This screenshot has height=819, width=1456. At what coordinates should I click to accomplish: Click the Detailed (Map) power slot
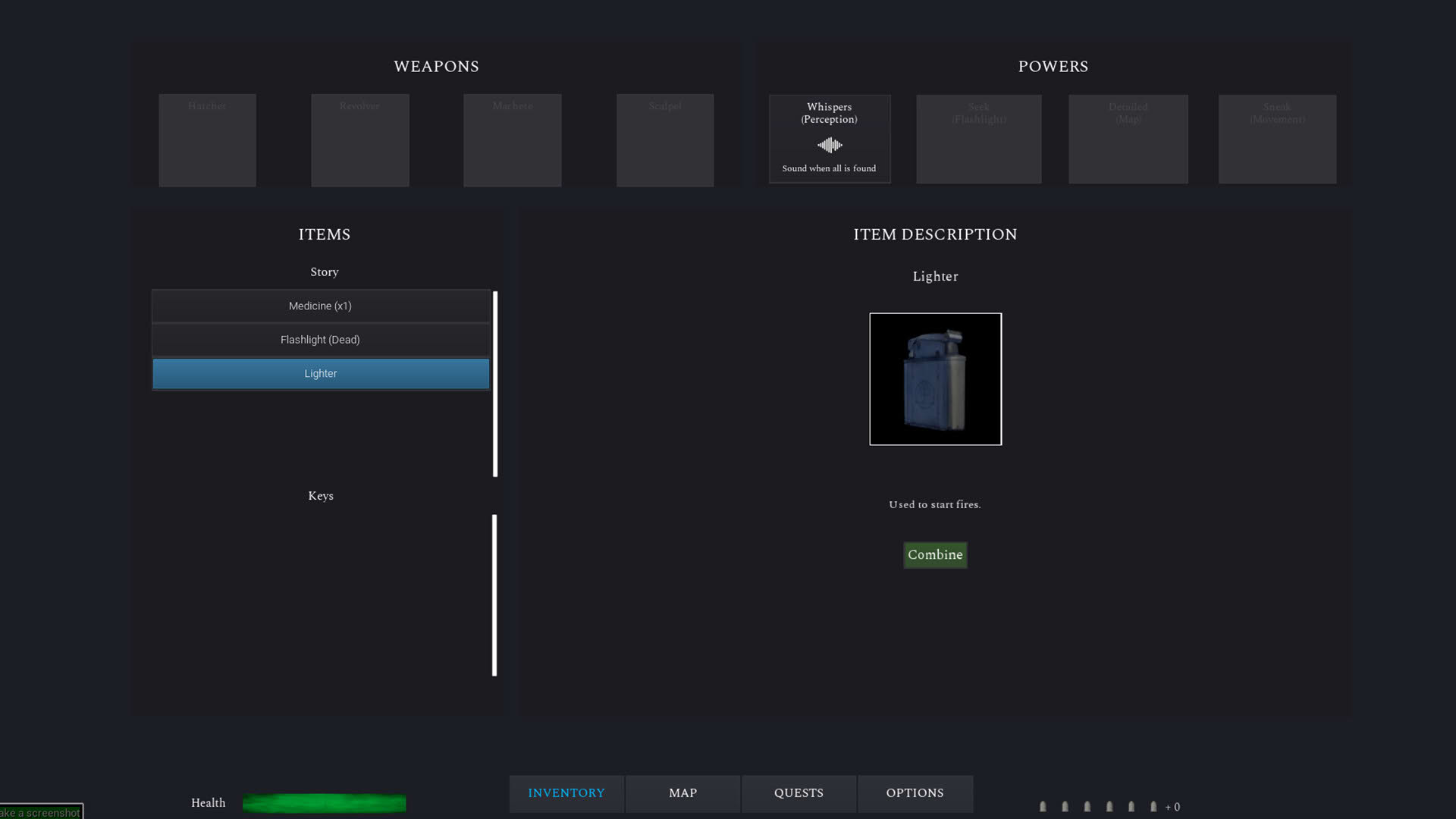1128,139
